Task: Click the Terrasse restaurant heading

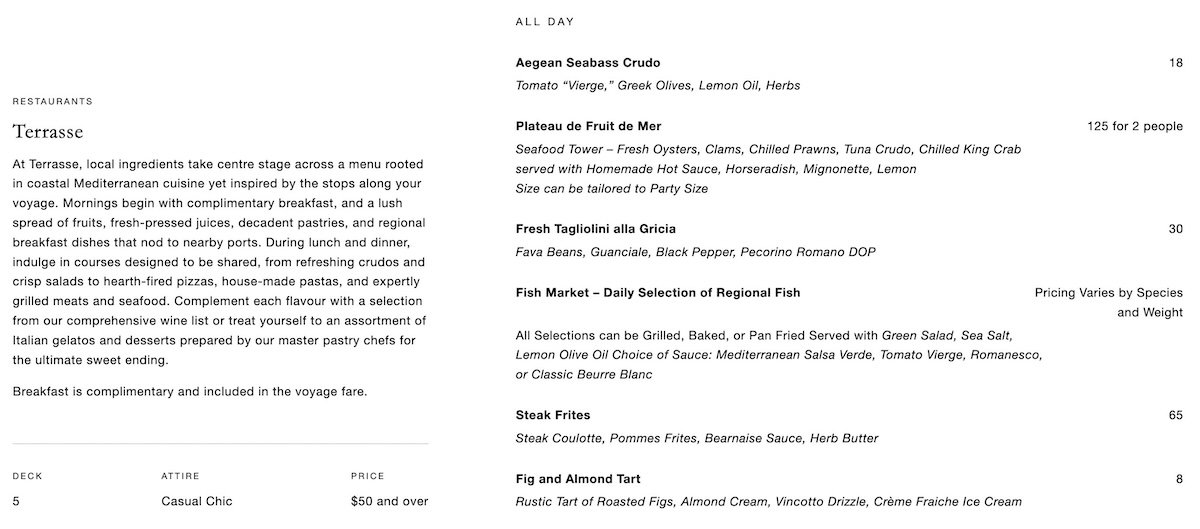Action: [48, 132]
